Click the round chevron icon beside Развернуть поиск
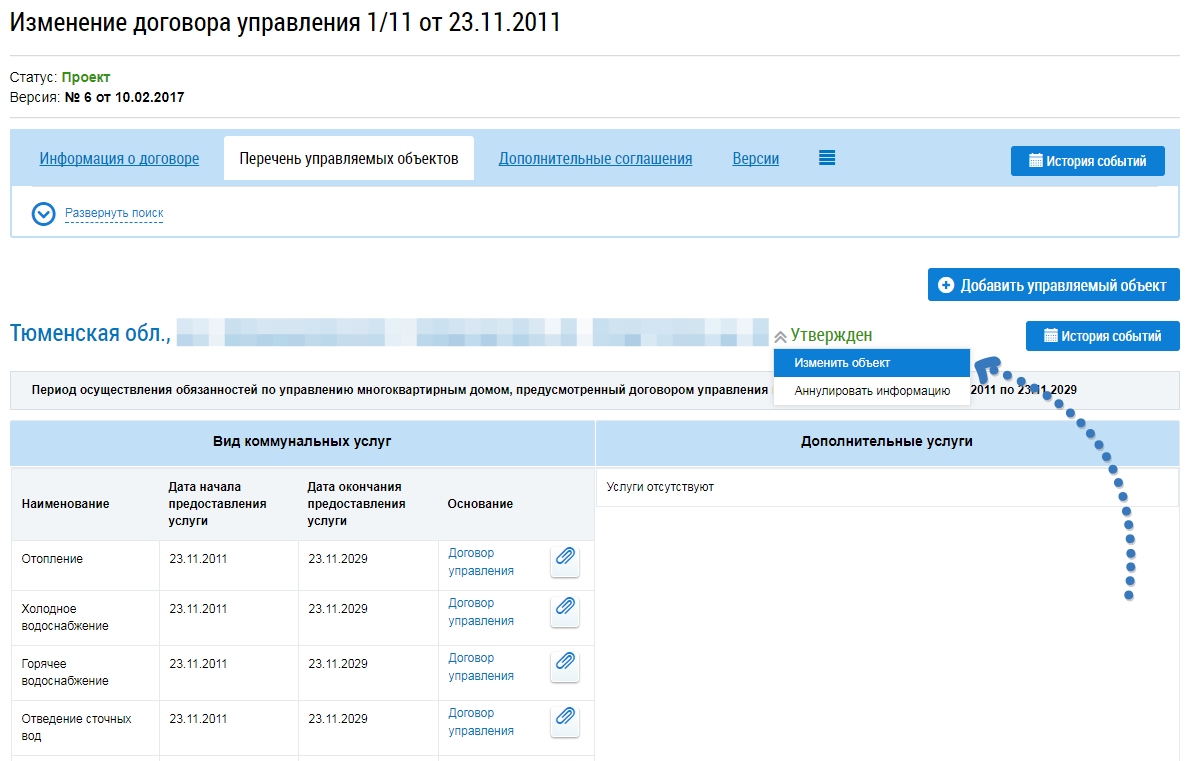The height and width of the screenshot is (761, 1189). [x=43, y=214]
